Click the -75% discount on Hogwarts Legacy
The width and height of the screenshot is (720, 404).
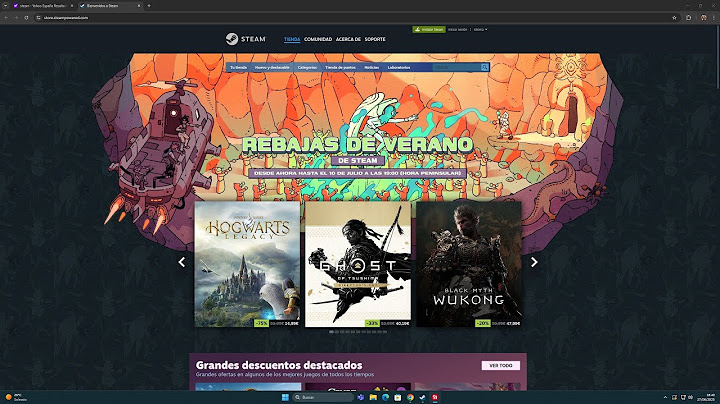pos(261,323)
